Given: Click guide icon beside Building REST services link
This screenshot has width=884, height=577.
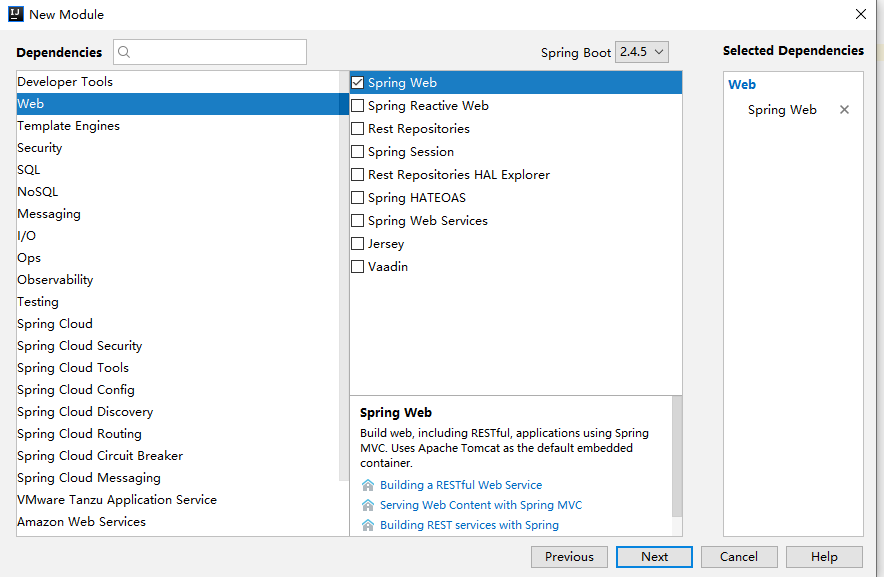Looking at the screenshot, I should [x=368, y=525].
